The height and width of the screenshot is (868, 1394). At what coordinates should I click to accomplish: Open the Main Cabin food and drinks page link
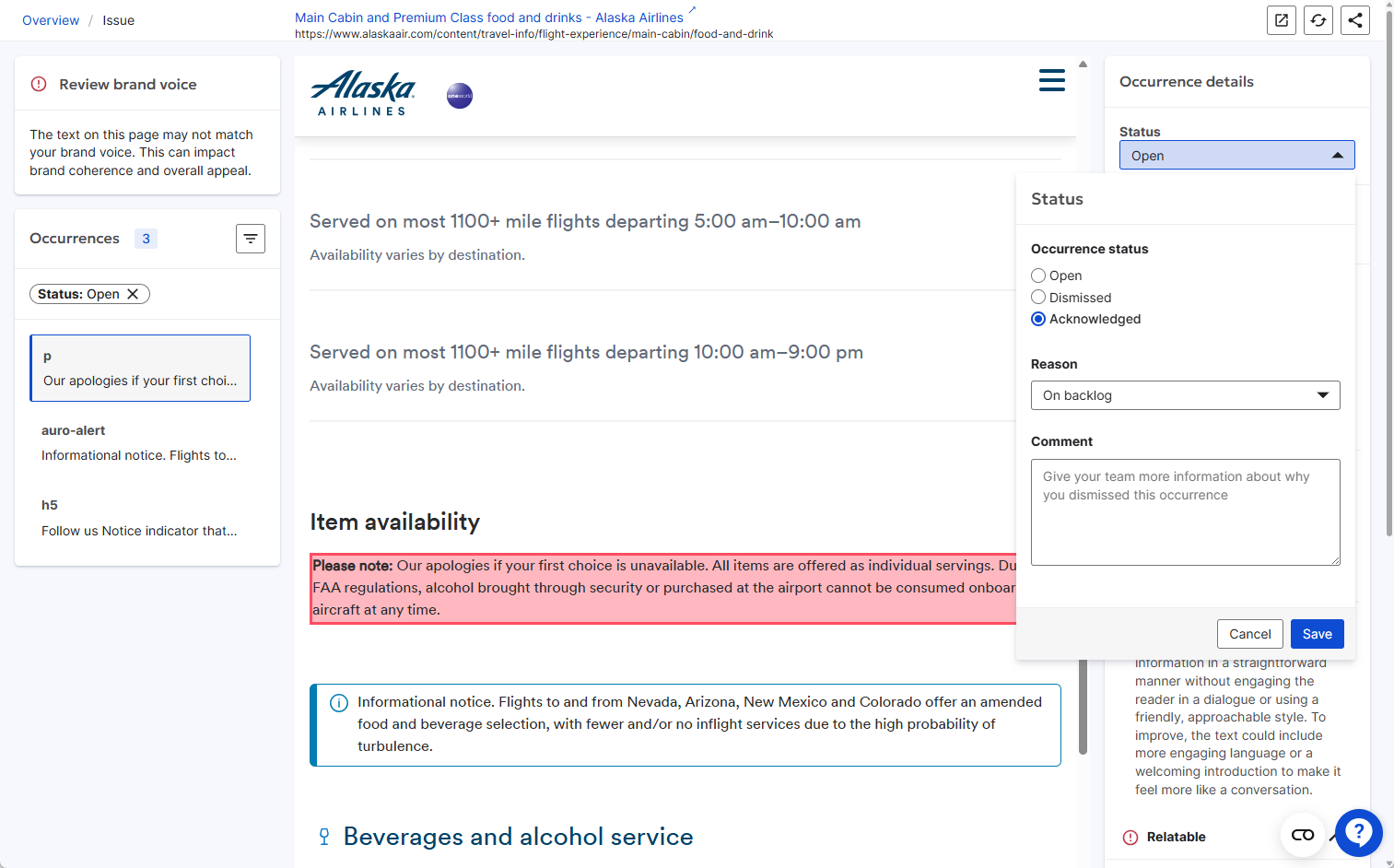pos(489,18)
